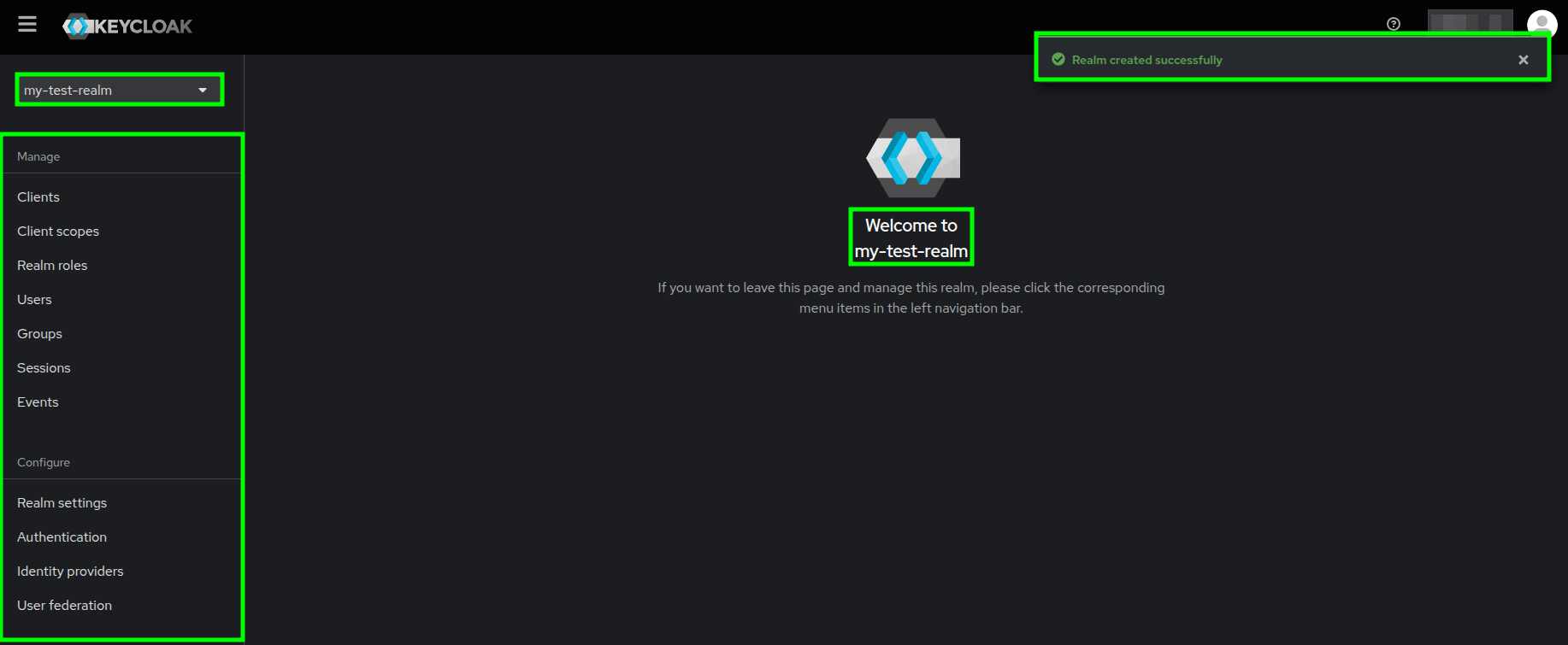This screenshot has width=1568, height=645.
Task: Open Identity providers
Action: point(70,571)
